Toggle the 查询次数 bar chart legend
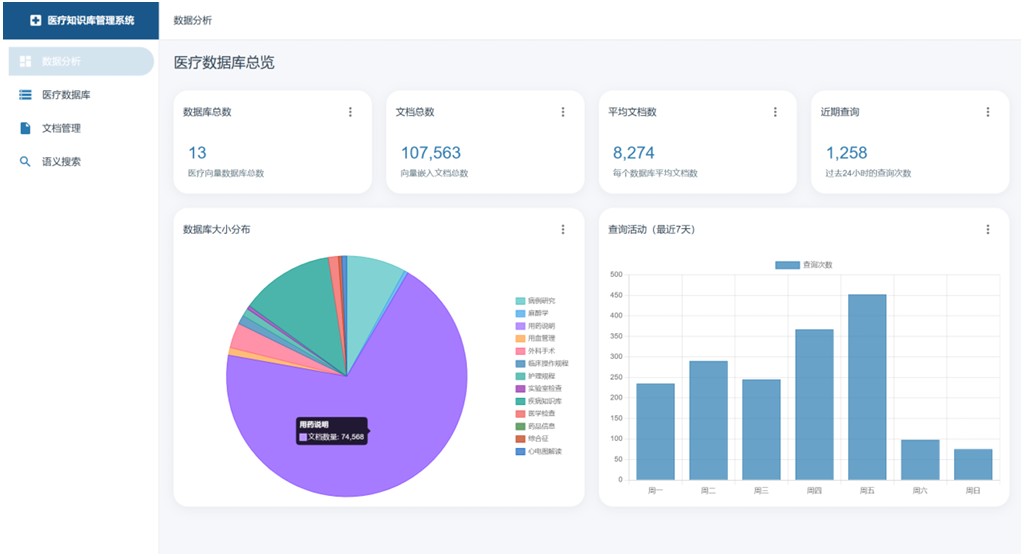Screen dimensions: 1024x556 point(803,265)
